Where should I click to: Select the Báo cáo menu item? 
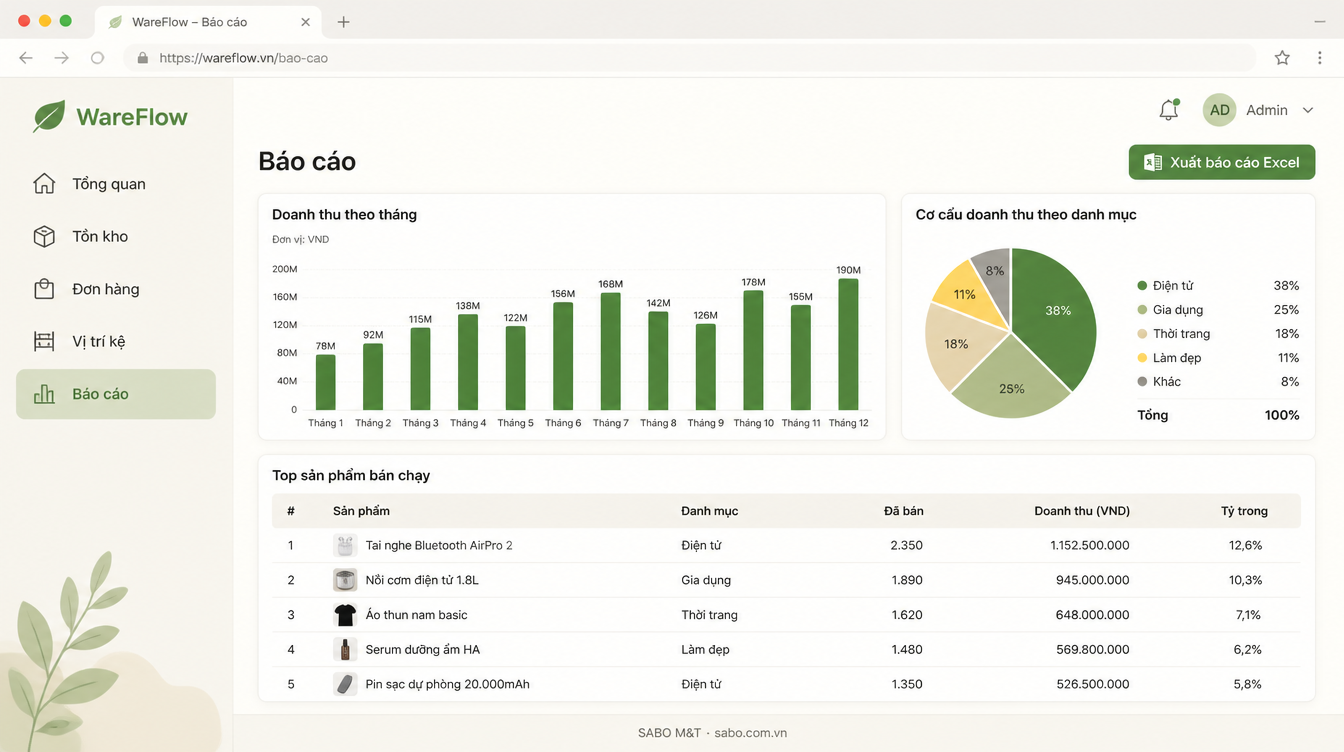click(x=116, y=394)
